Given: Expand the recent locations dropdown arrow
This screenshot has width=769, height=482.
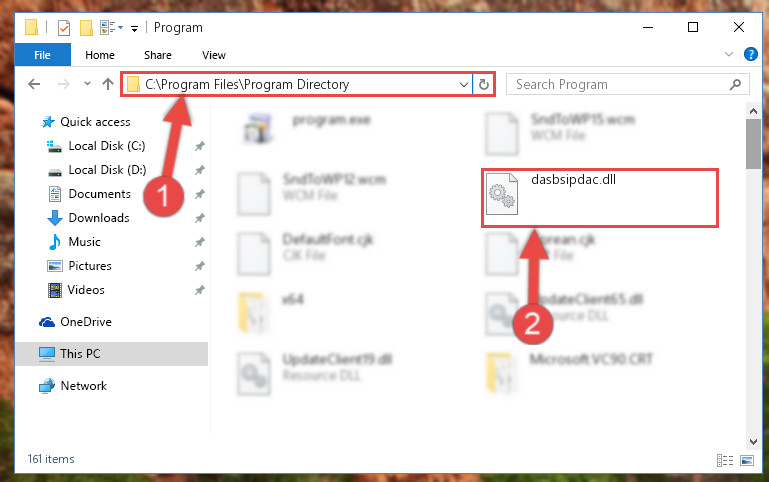Looking at the screenshot, I should 87,84.
